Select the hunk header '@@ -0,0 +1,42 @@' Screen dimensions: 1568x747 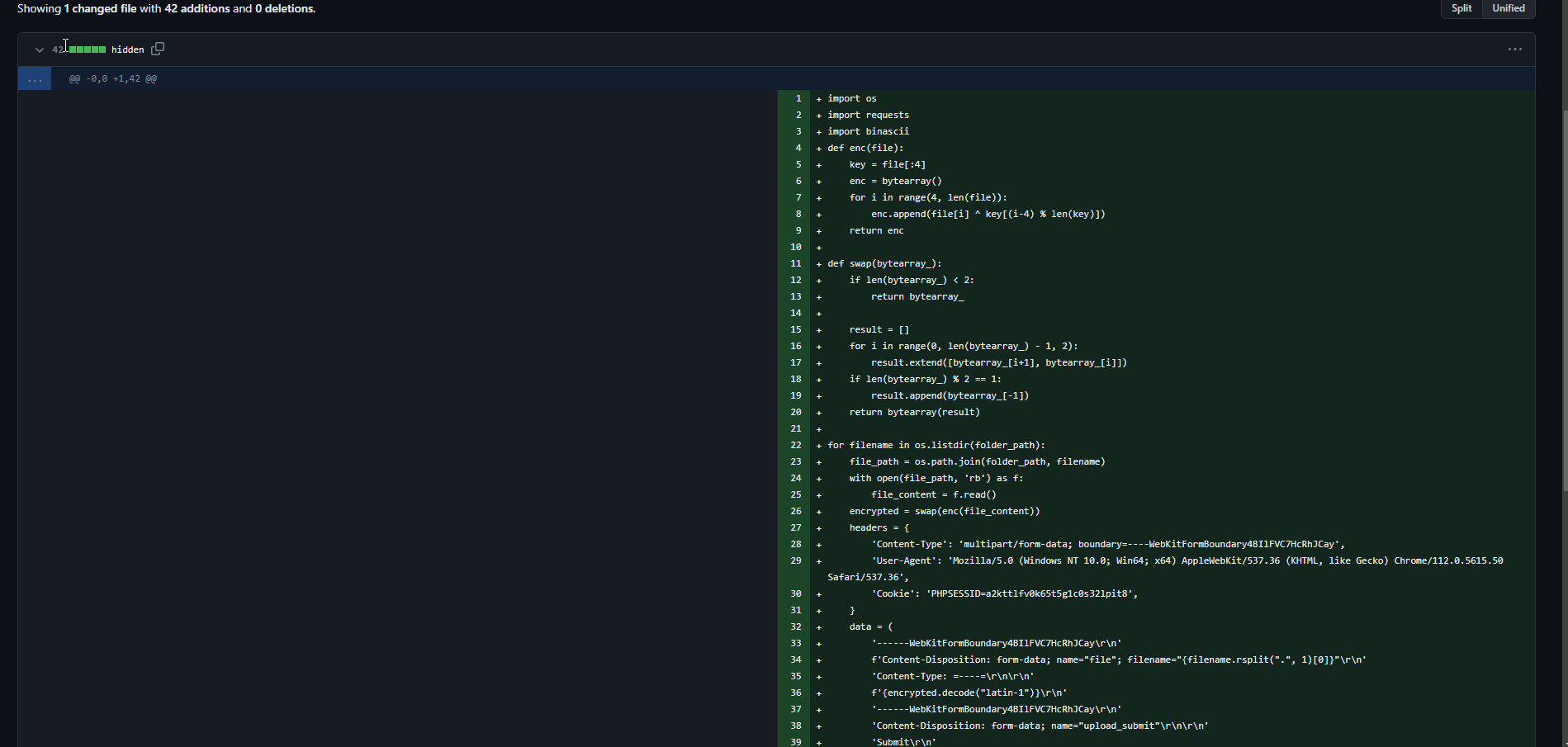pyautogui.click(x=113, y=79)
